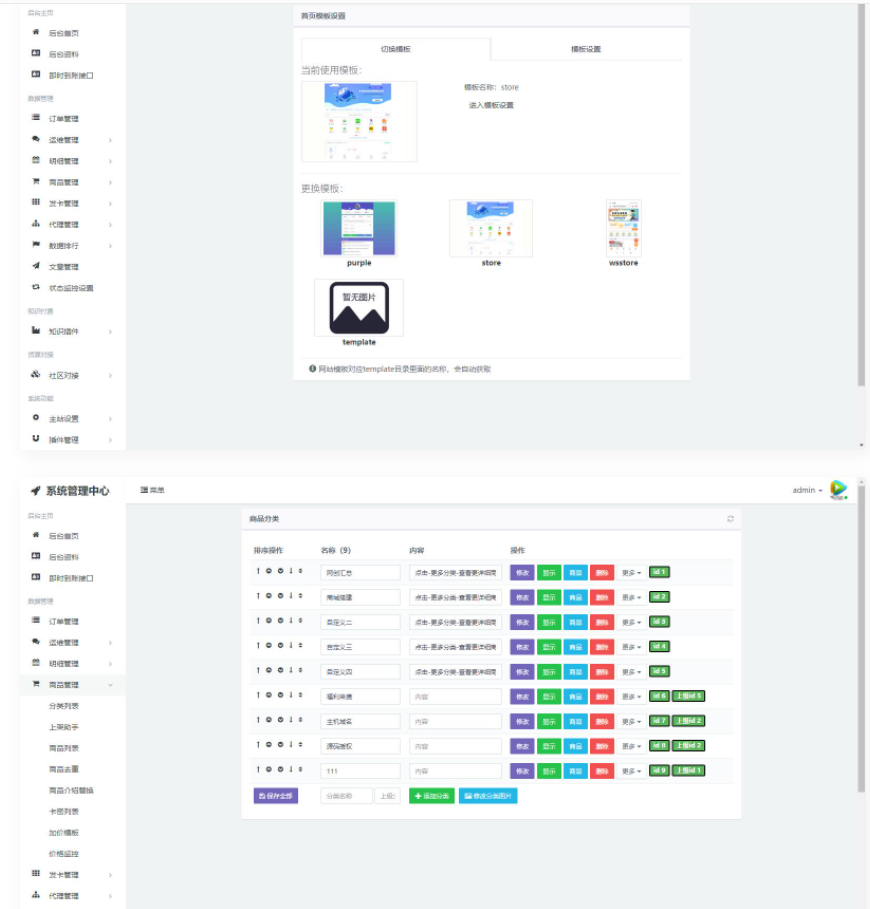Expand the 社区对接 sidebar menu

70,375
